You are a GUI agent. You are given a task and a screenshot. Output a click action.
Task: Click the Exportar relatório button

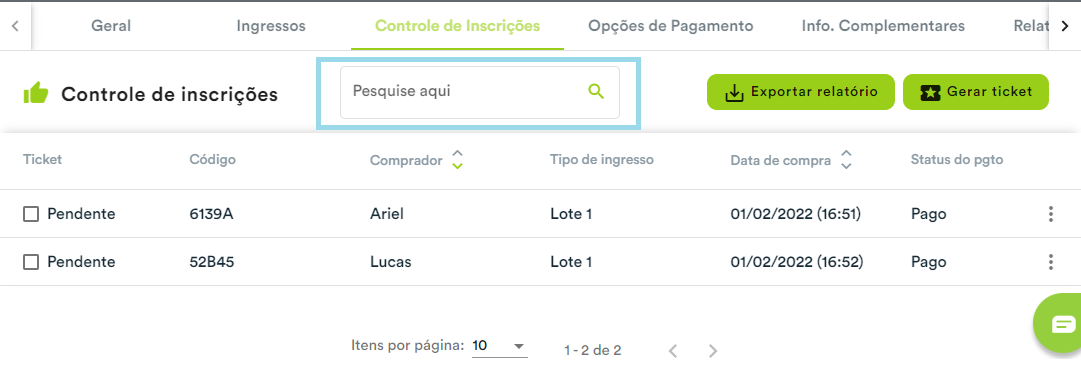pos(800,92)
